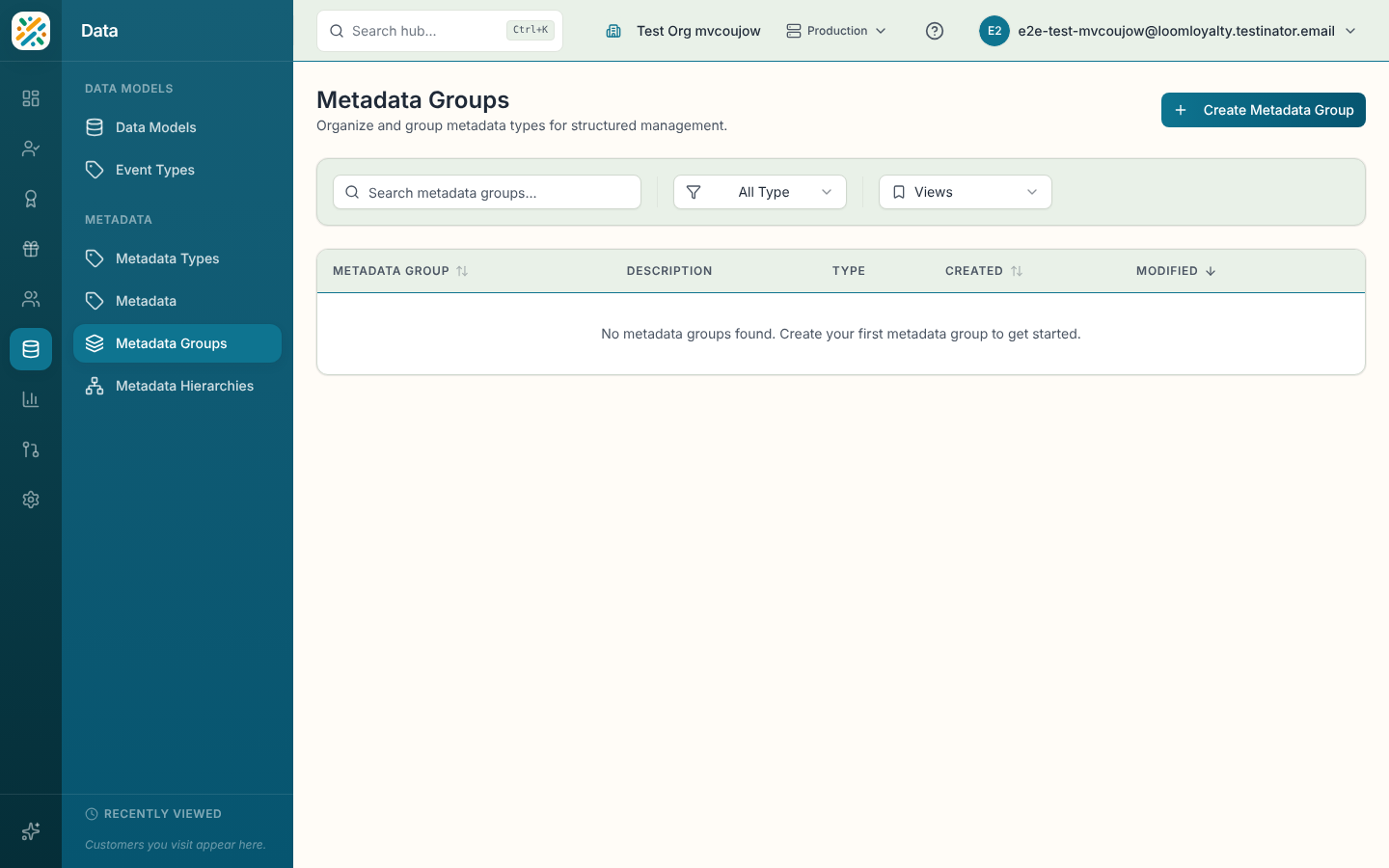Screen dimensions: 1389x868
Task: Open the settings gear icon
Action: pyautogui.click(x=31, y=500)
